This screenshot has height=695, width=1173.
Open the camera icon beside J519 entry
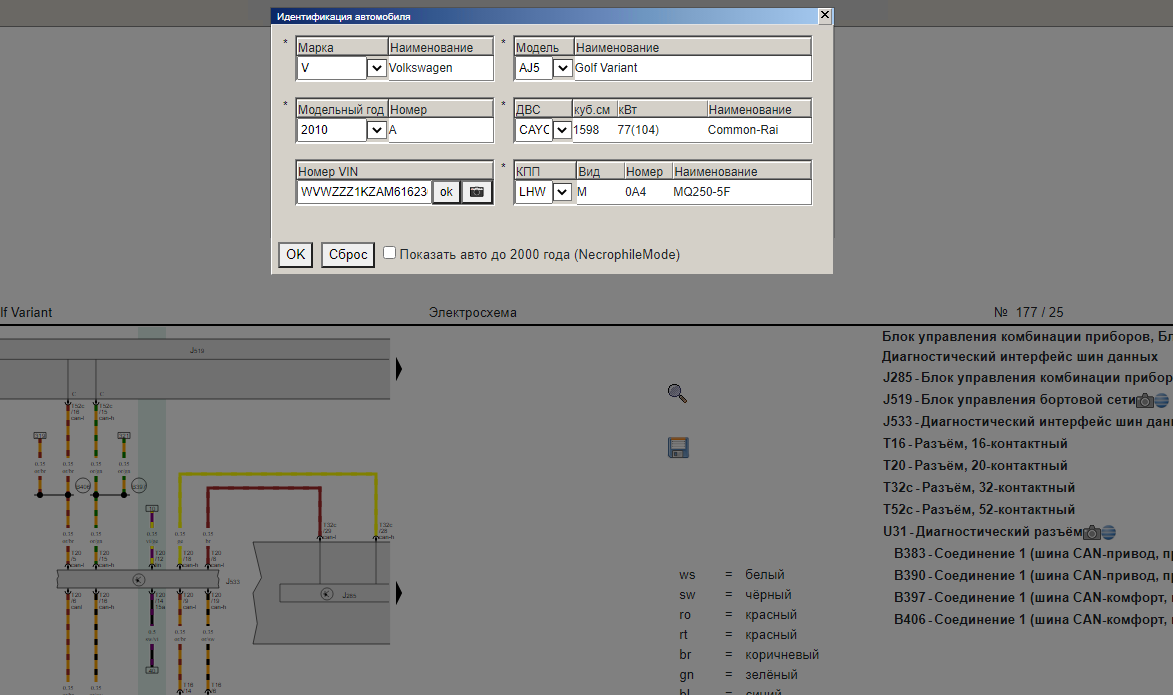1145,400
